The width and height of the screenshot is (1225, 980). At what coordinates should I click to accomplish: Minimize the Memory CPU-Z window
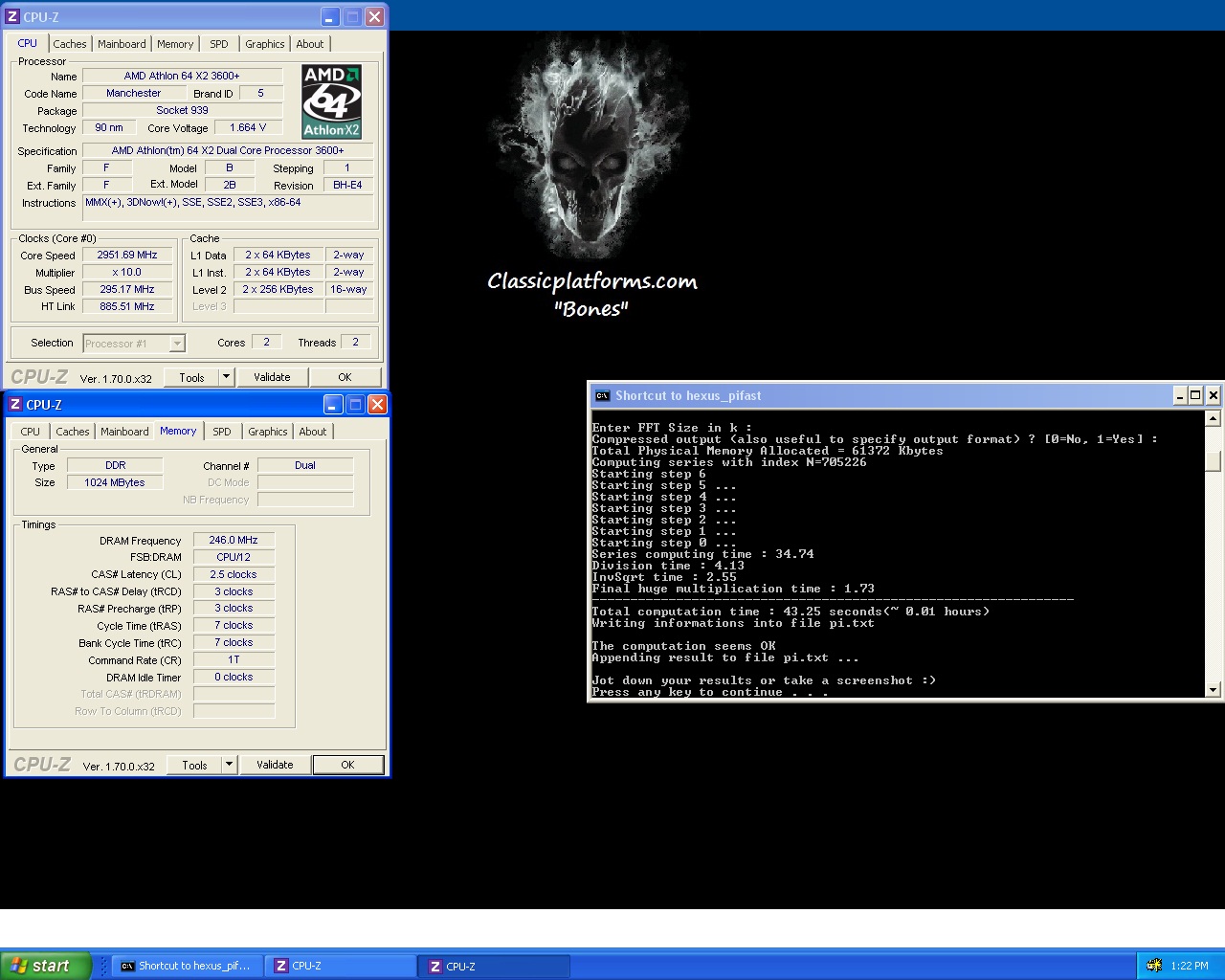(x=333, y=405)
